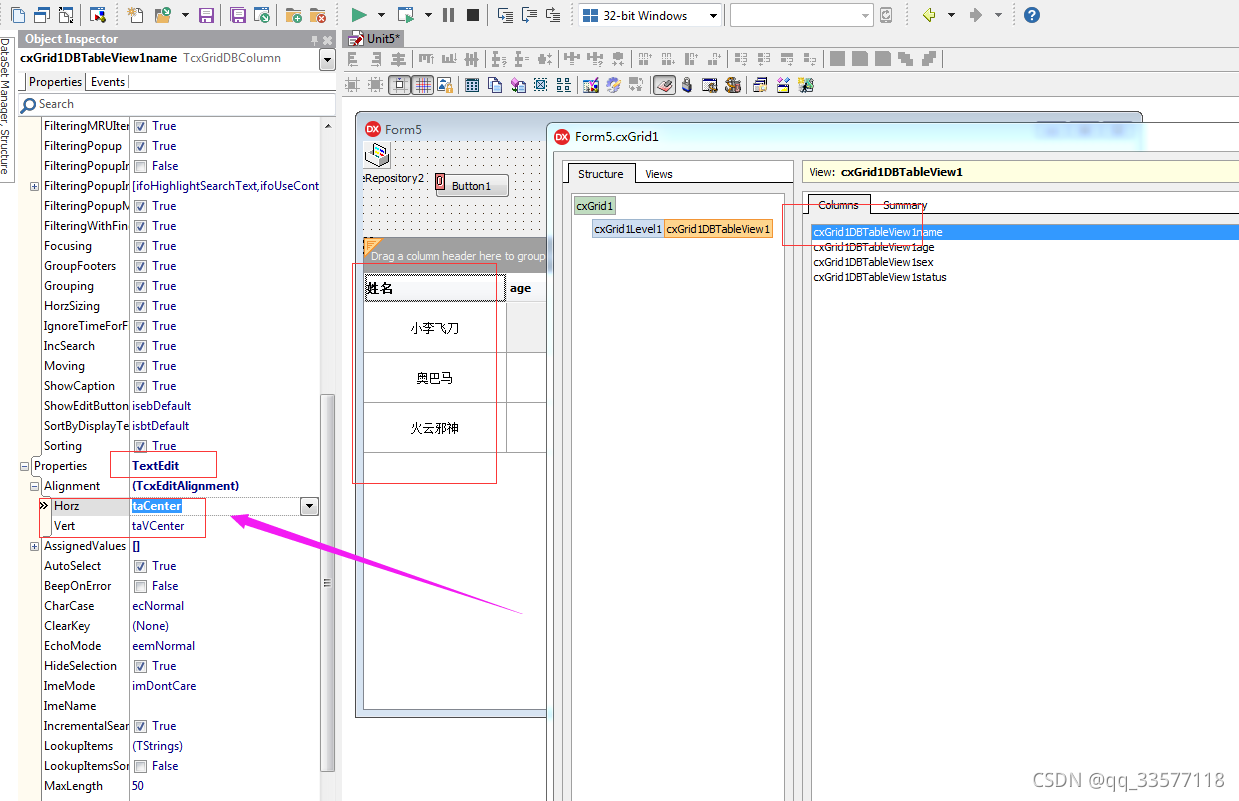Run the project with the green Run icon

pyautogui.click(x=359, y=15)
